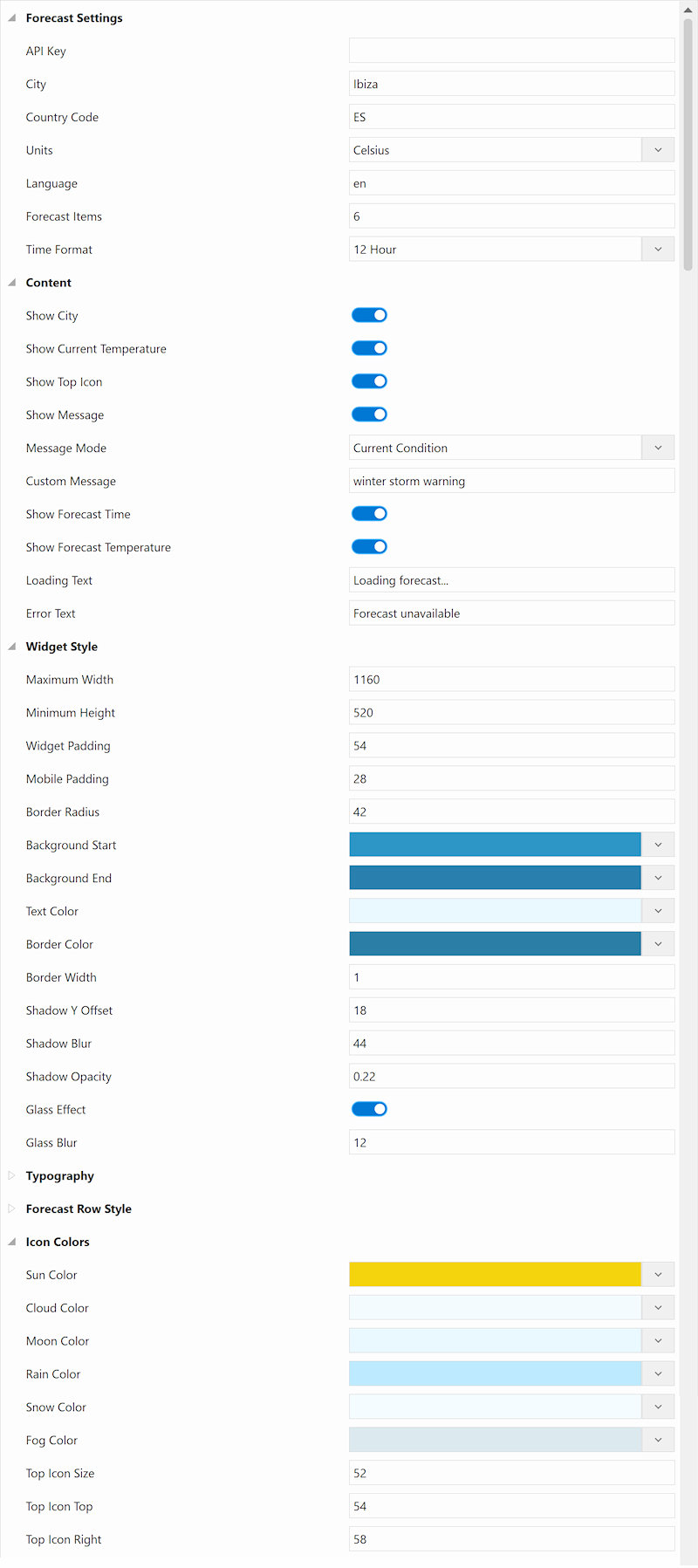
Task: Click the Sun Color yellow swatch
Action: (x=495, y=1275)
